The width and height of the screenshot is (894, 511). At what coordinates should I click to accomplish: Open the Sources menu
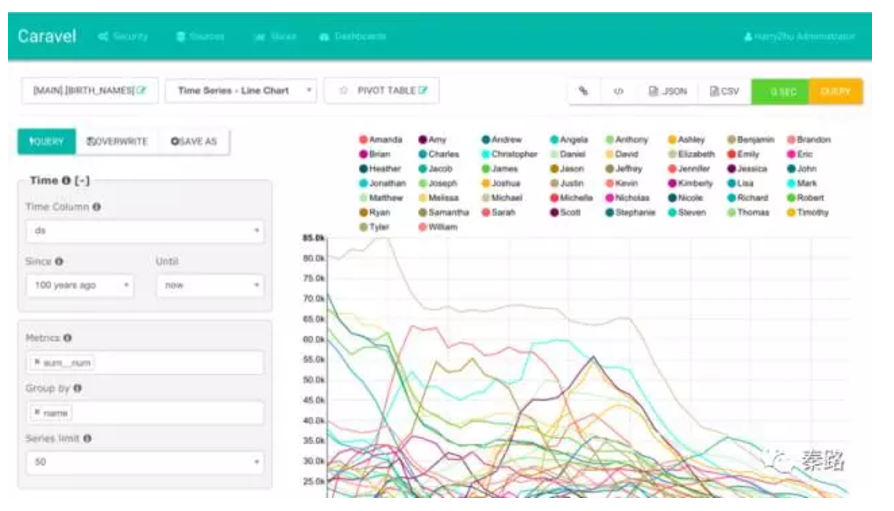200,36
